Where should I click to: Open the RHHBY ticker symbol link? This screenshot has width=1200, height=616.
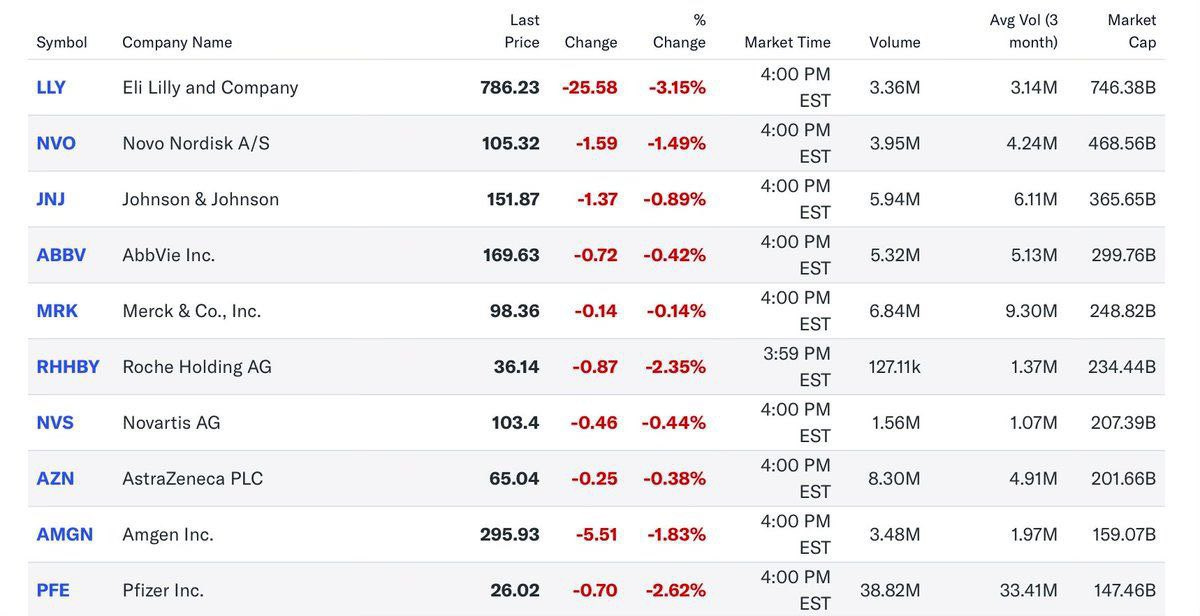coord(68,367)
